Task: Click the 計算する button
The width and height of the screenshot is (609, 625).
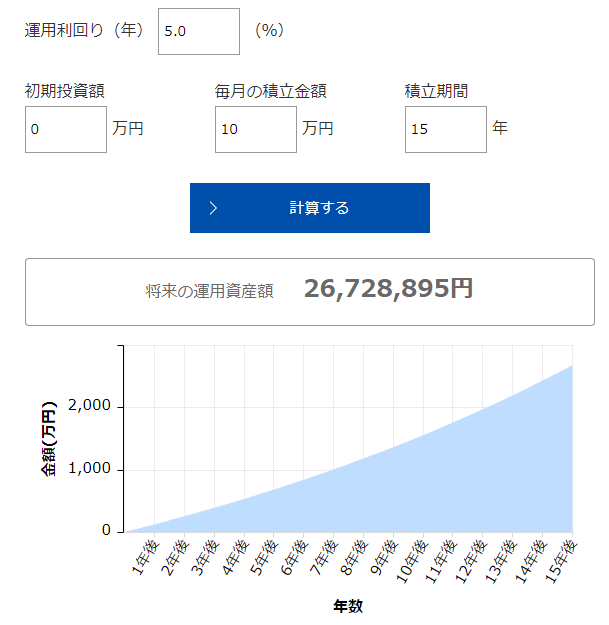Action: (310, 208)
